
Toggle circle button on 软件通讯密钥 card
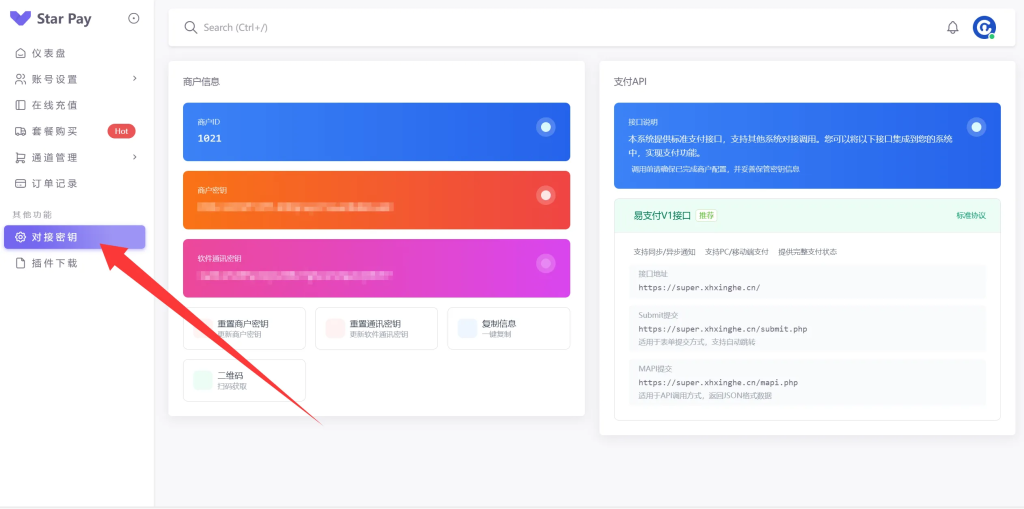click(545, 263)
